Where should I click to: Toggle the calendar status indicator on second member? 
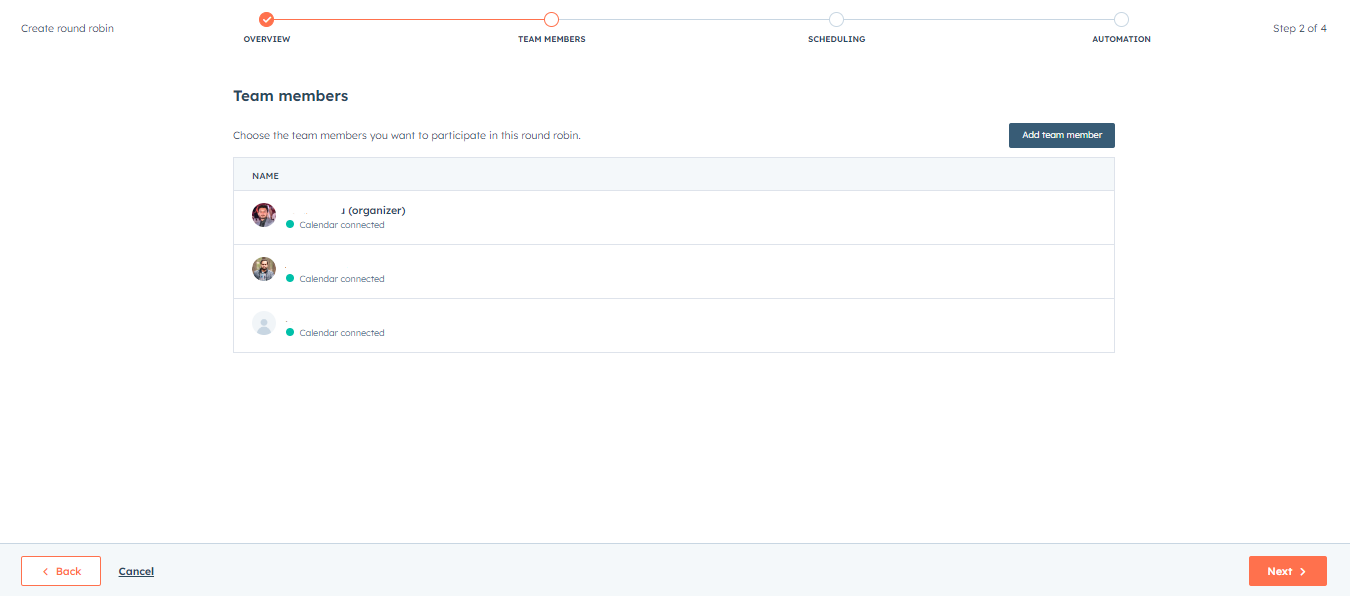point(289,279)
